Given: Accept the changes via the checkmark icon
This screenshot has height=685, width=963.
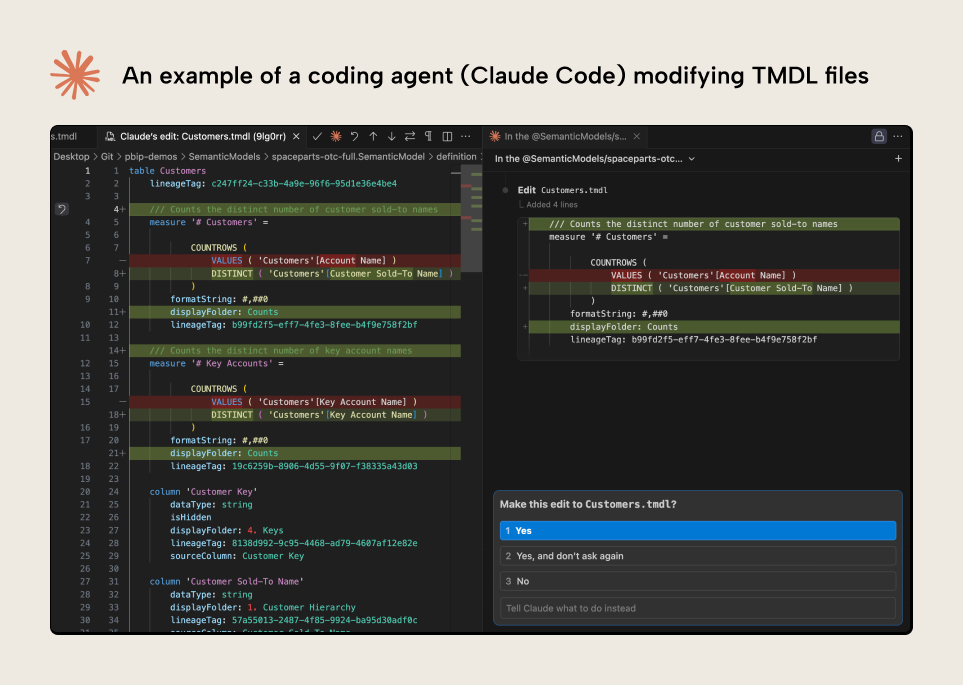Looking at the screenshot, I should (x=317, y=136).
